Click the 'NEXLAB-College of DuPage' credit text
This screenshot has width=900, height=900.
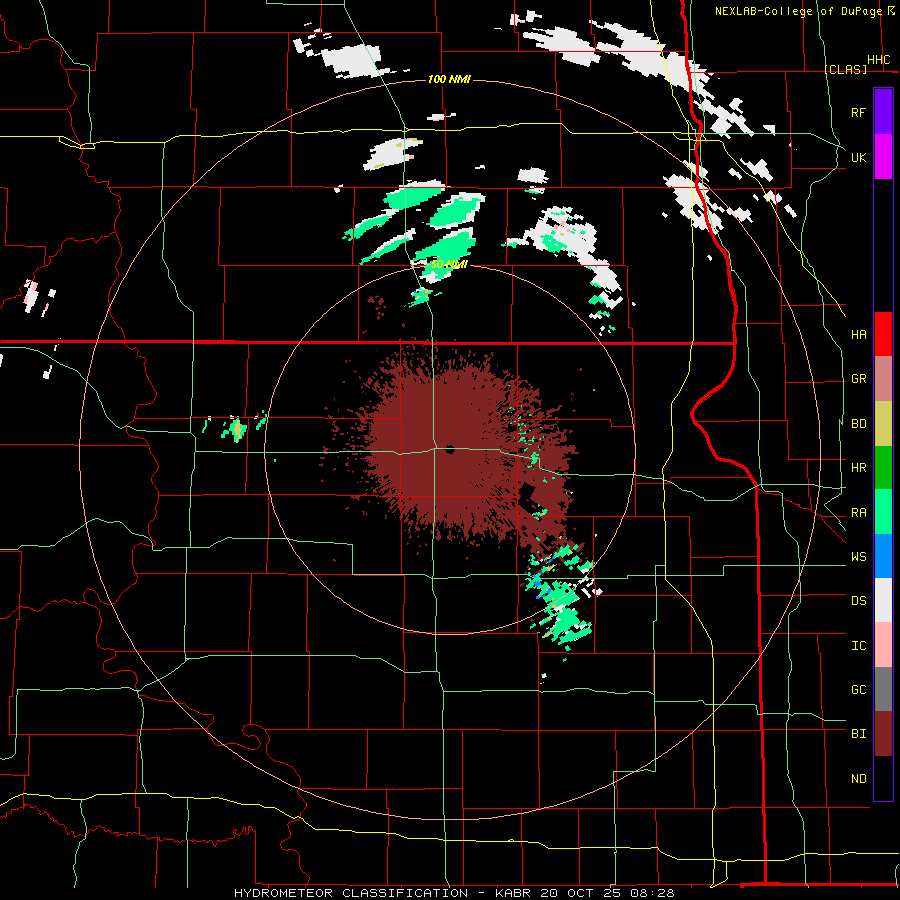pos(798,11)
